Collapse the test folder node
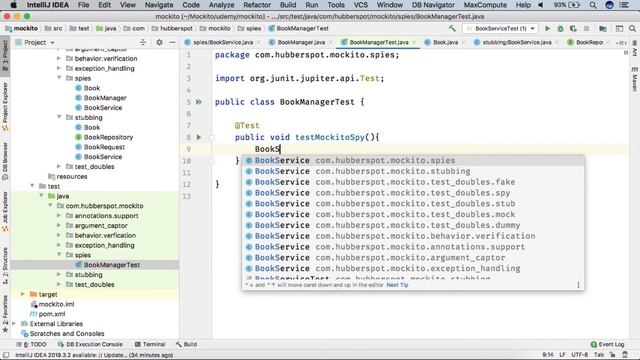This screenshot has width=640, height=360. (32, 186)
